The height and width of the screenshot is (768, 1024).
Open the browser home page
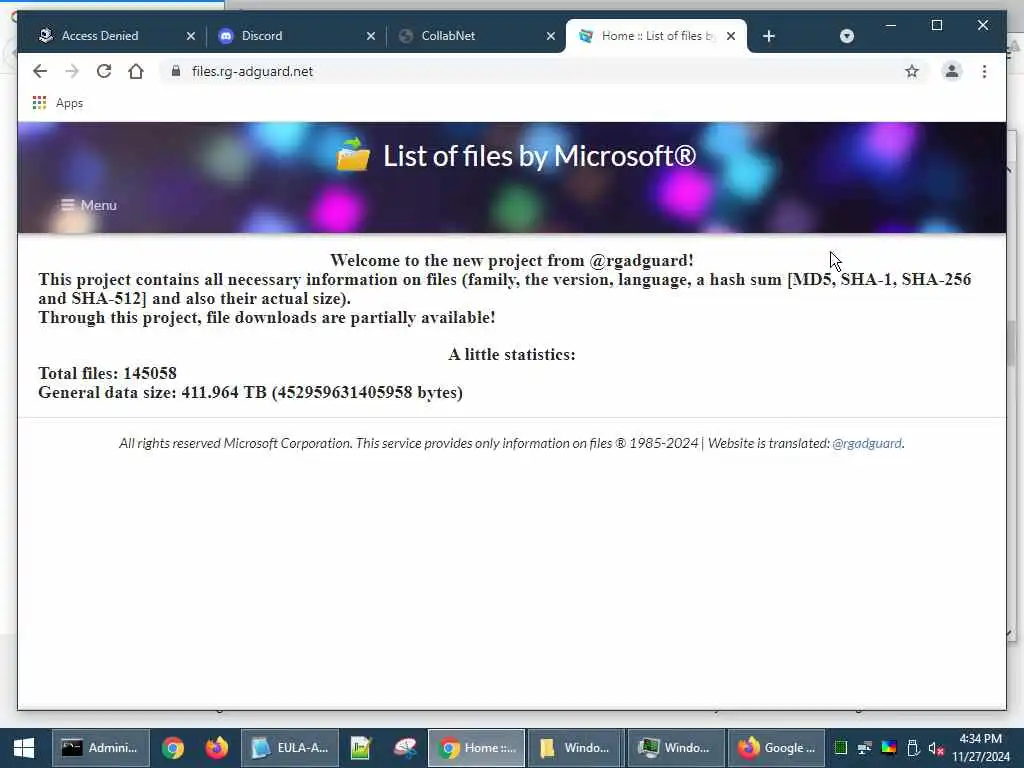(x=136, y=71)
